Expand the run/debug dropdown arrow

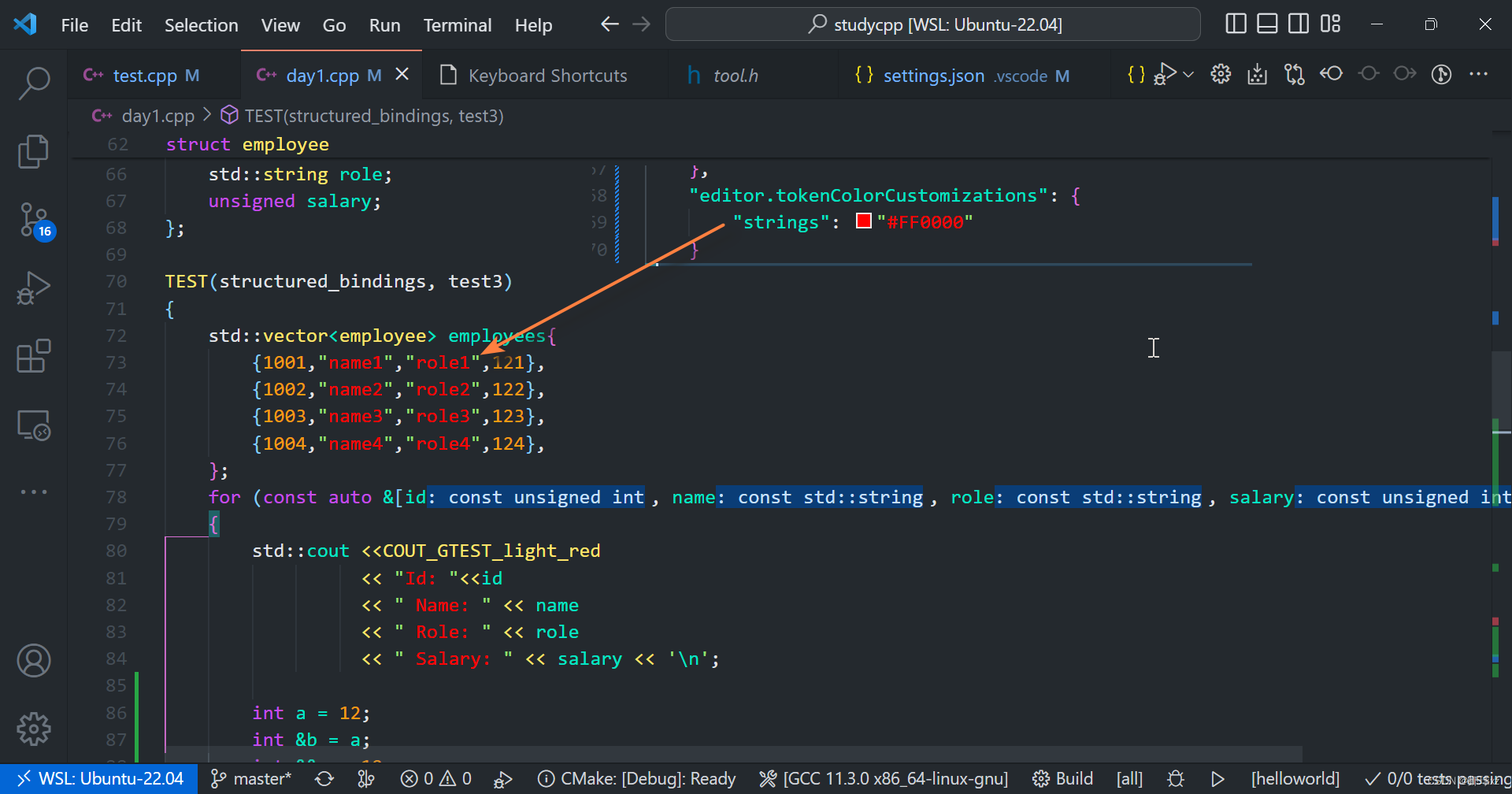click(1188, 75)
